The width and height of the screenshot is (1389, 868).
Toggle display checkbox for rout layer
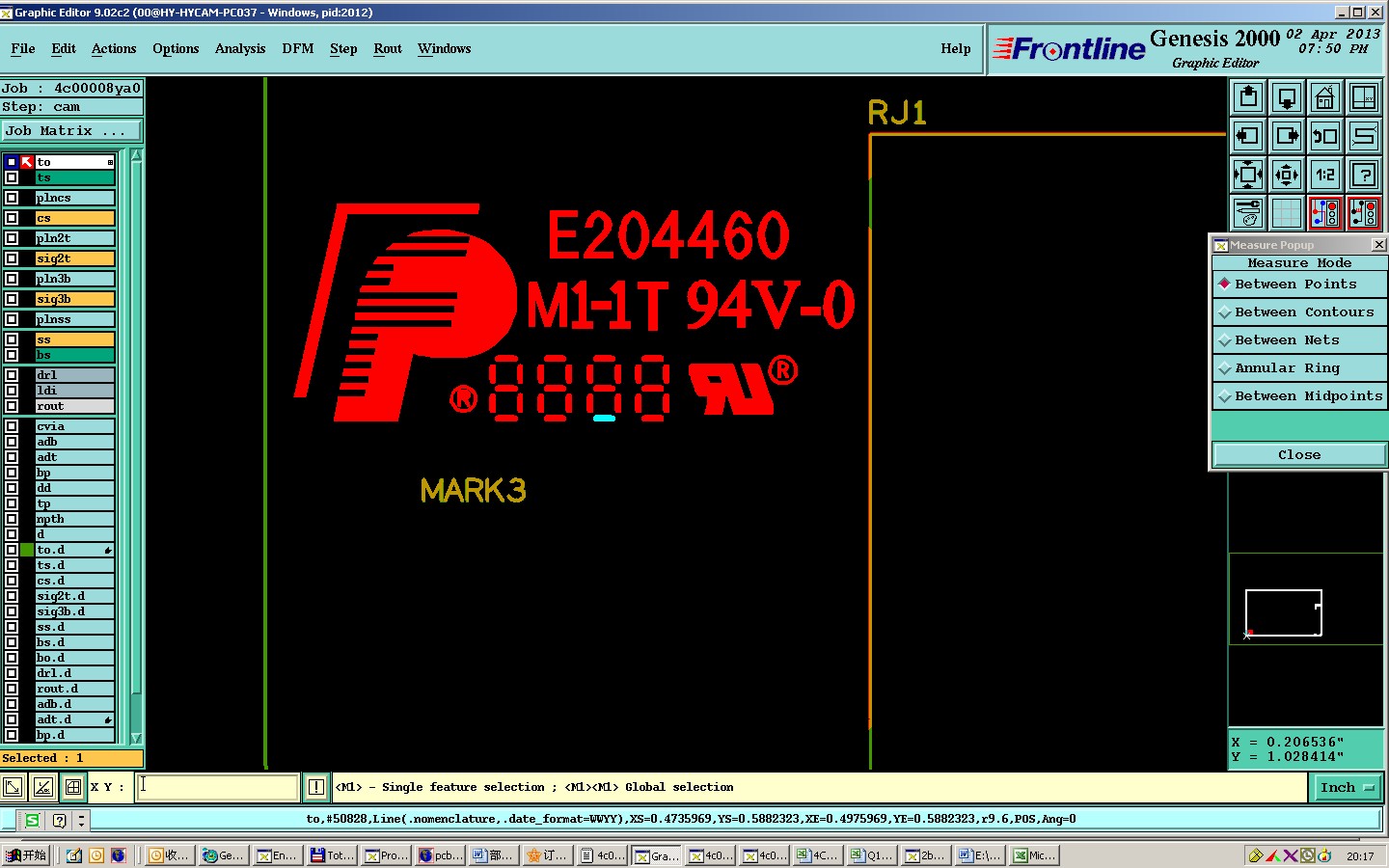click(x=12, y=406)
